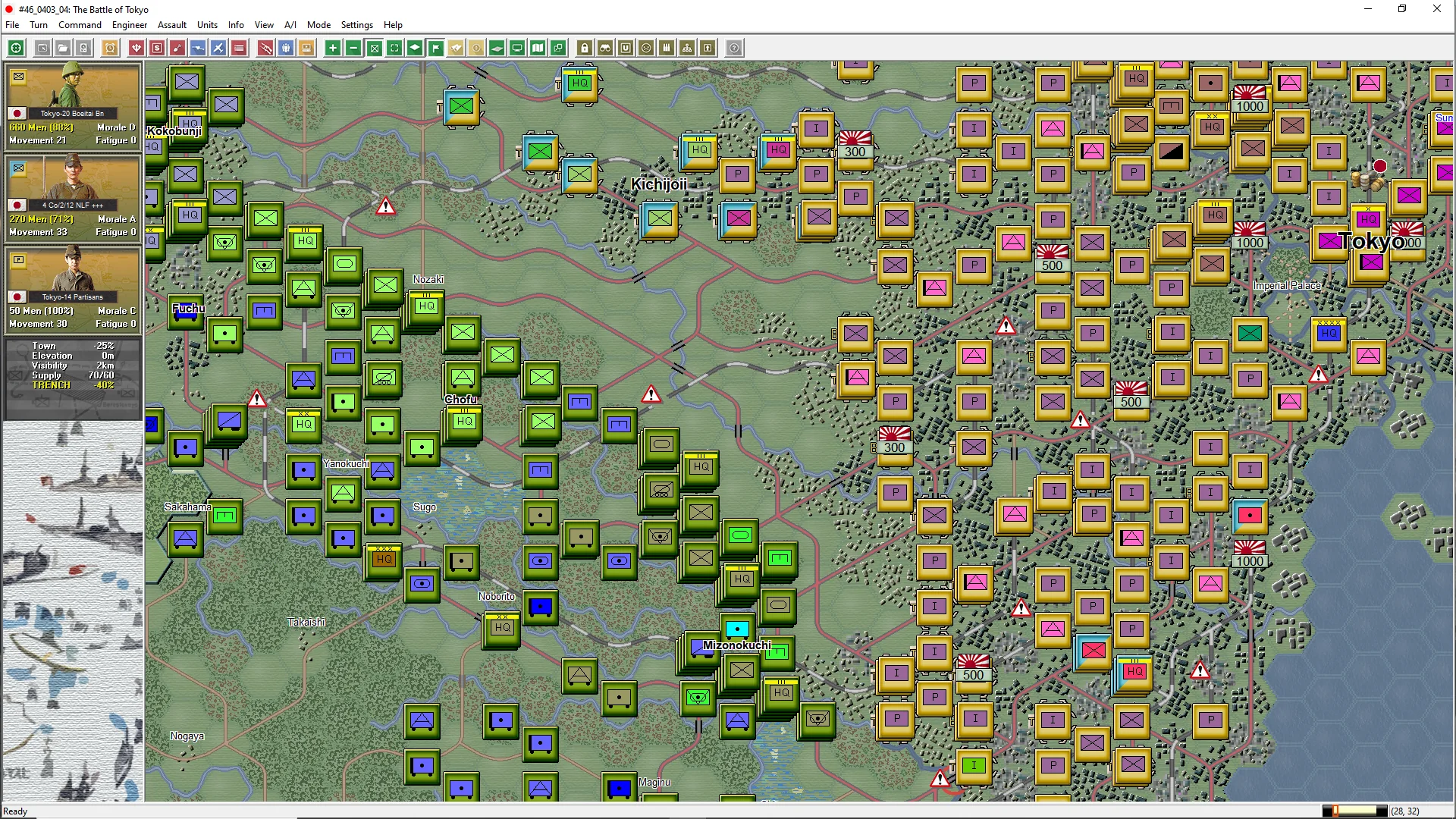Toggle the green flat map tile button
1456x819 pixels.
pos(497,48)
